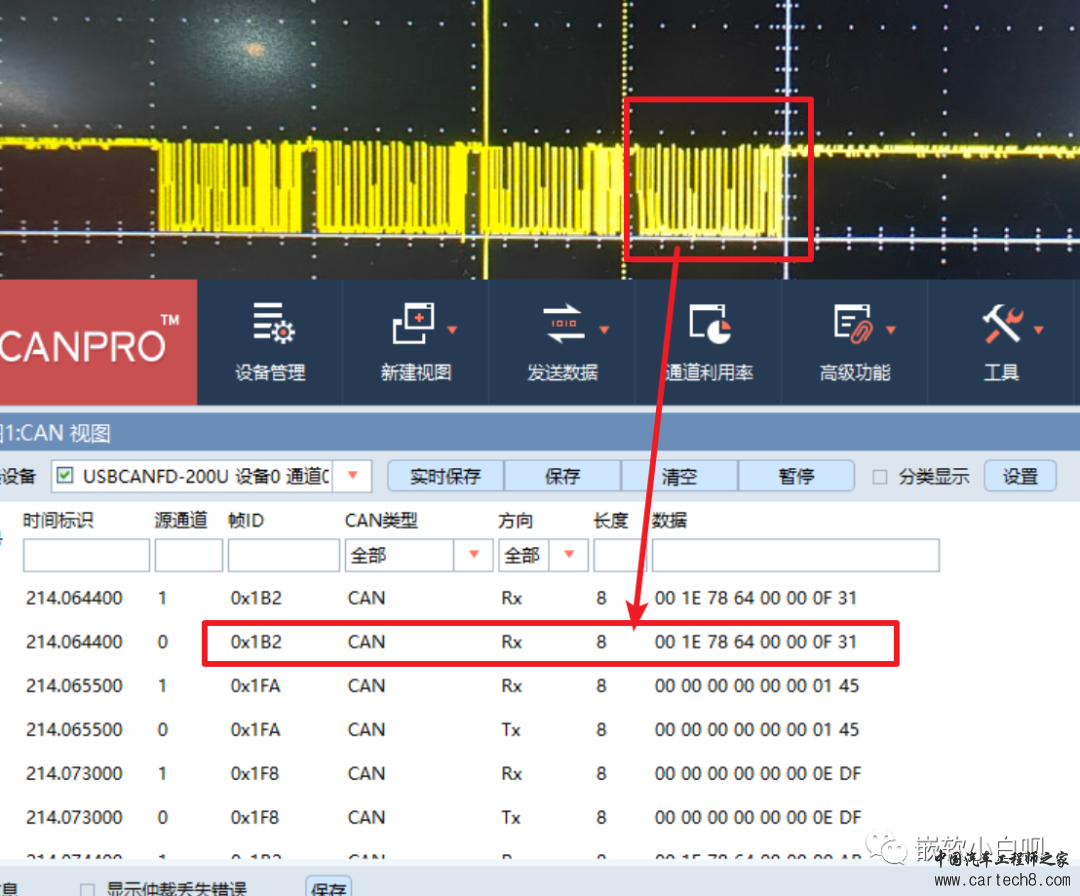Expand the 高级功能 dropdown arrow
This screenshot has width=1080, height=896.
point(891,330)
